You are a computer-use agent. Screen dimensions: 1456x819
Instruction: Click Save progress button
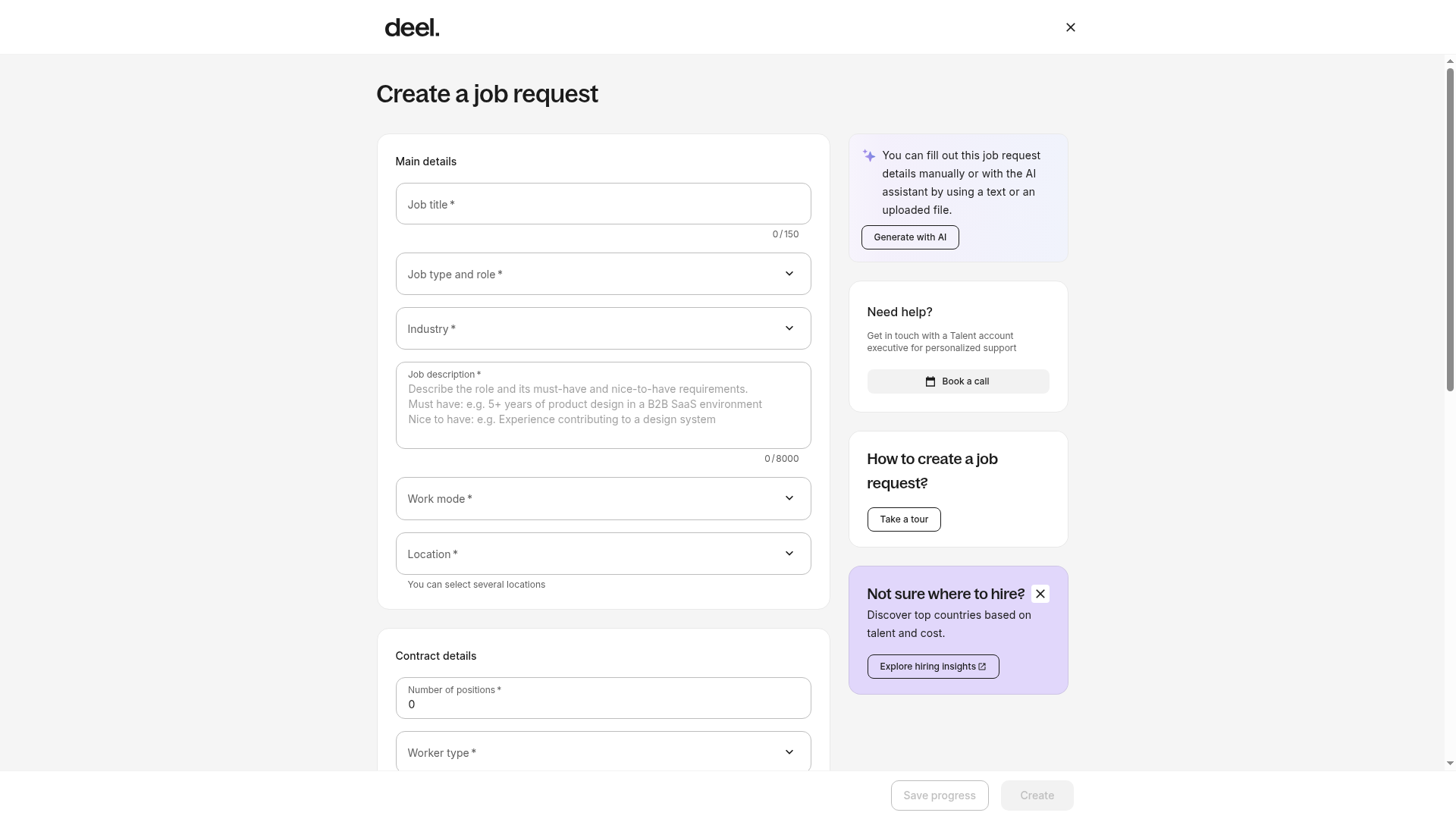click(x=940, y=795)
